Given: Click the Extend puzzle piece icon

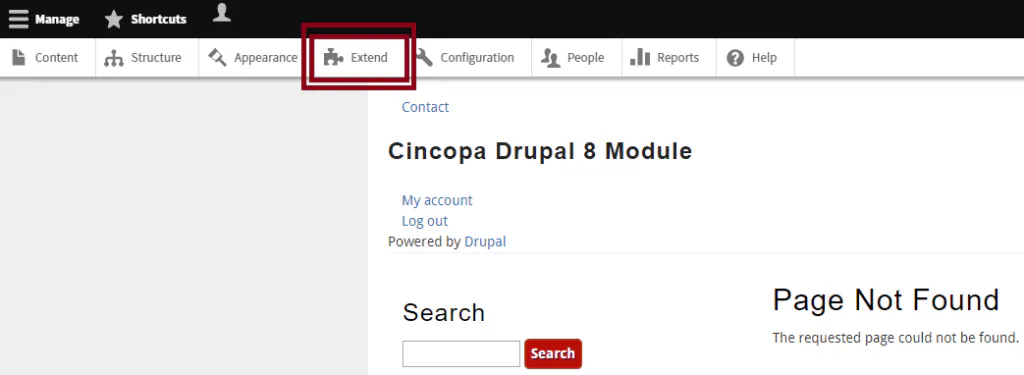Looking at the screenshot, I should point(334,57).
